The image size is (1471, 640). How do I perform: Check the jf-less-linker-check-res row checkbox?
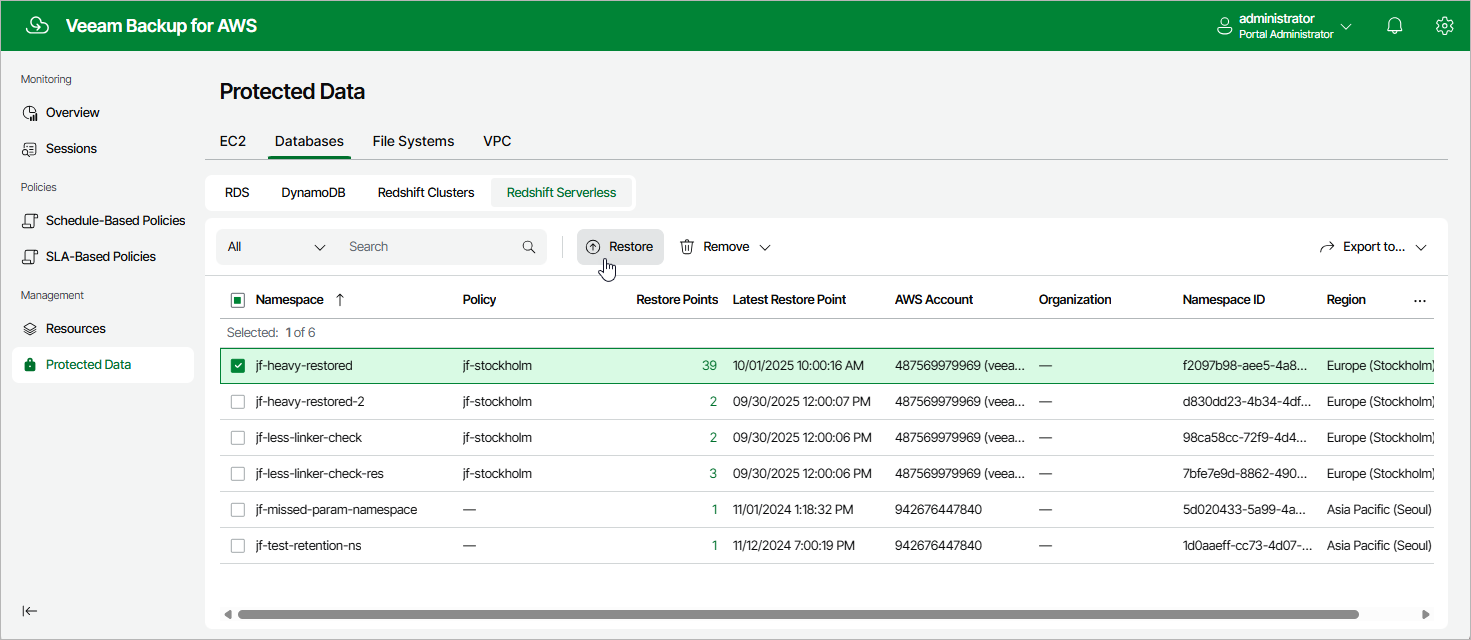click(238, 474)
